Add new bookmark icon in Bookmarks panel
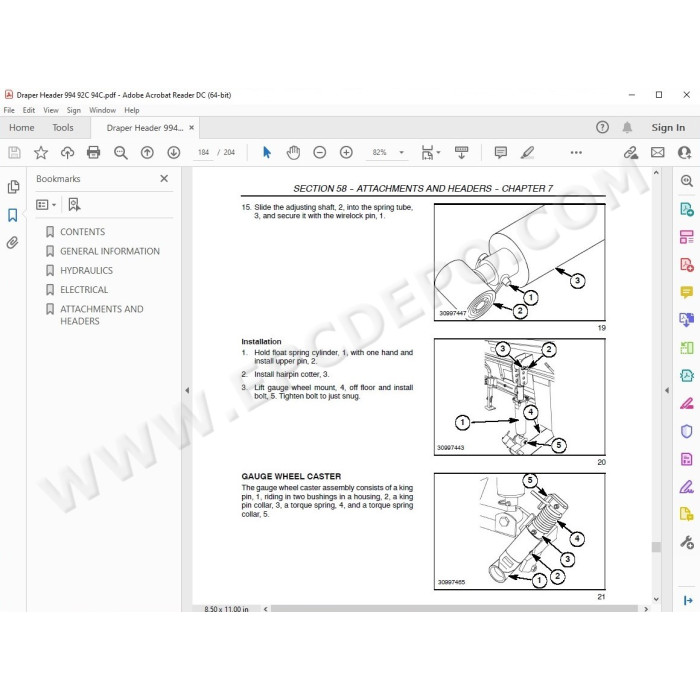The width and height of the screenshot is (700, 700). [x=74, y=204]
